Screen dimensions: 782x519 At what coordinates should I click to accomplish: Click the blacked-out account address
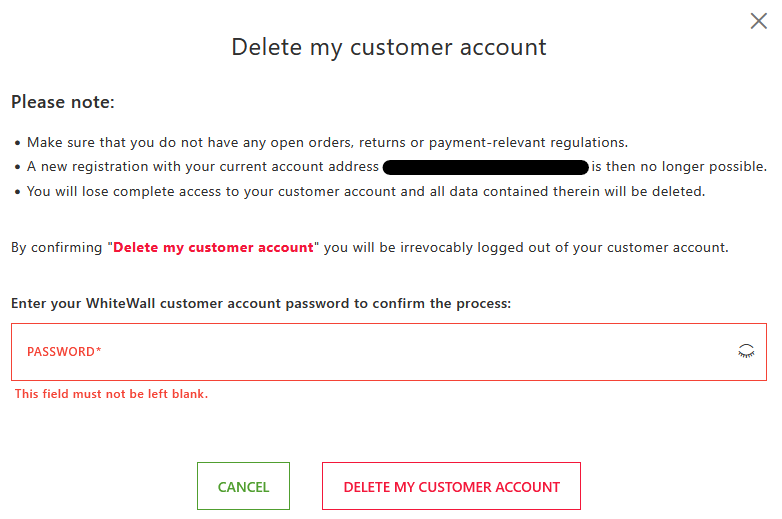[x=486, y=167]
